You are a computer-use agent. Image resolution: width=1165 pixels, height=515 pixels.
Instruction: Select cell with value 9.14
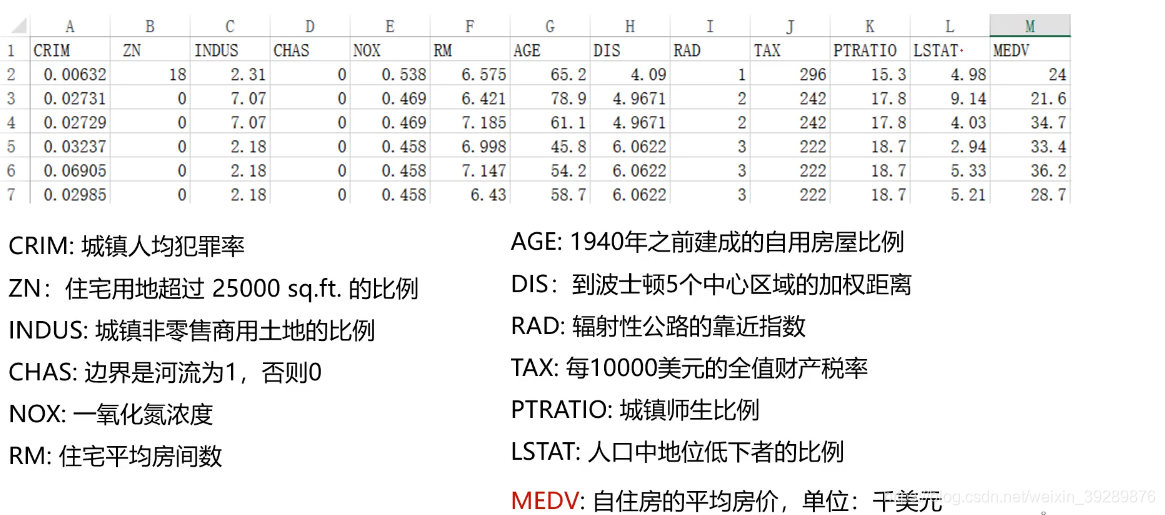[x=950, y=99]
